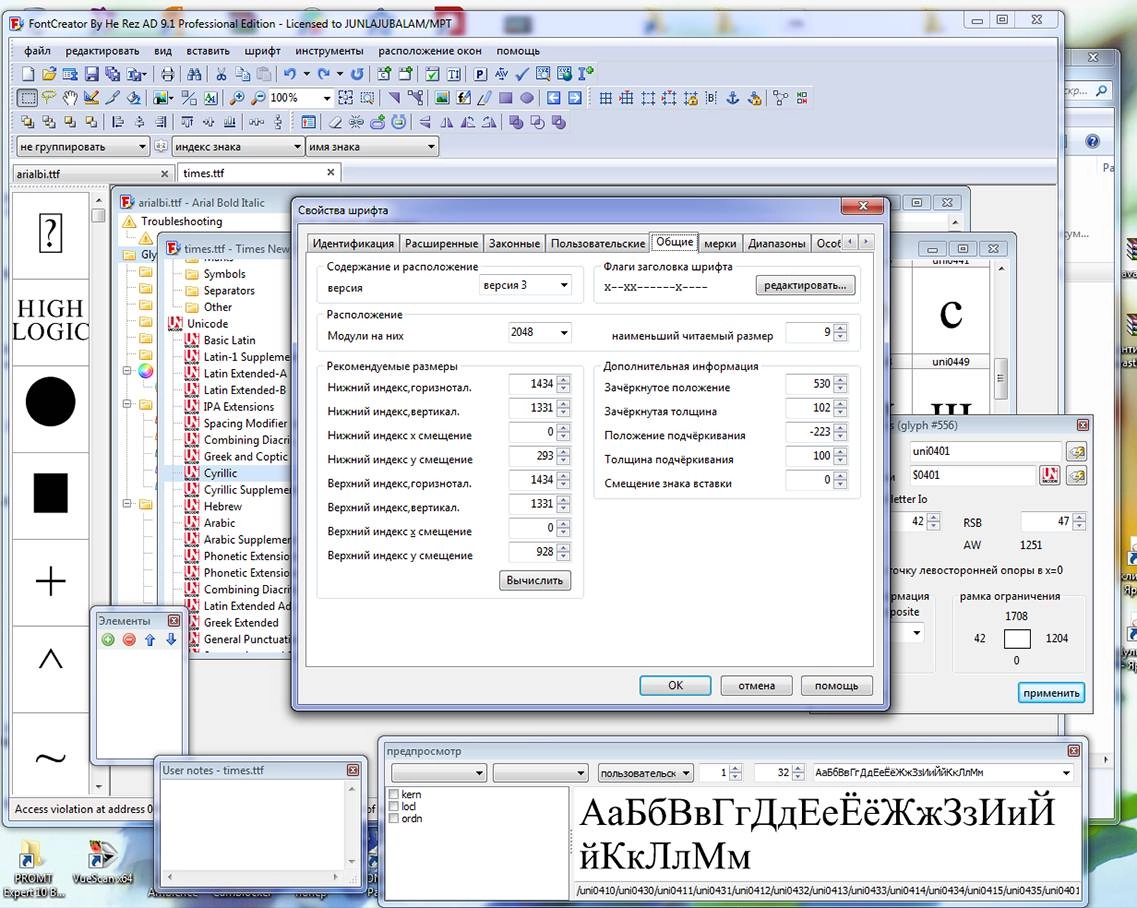This screenshot has height=908, width=1137.
Task: Open the 100% zoom level dropdown
Action: click(x=327, y=98)
